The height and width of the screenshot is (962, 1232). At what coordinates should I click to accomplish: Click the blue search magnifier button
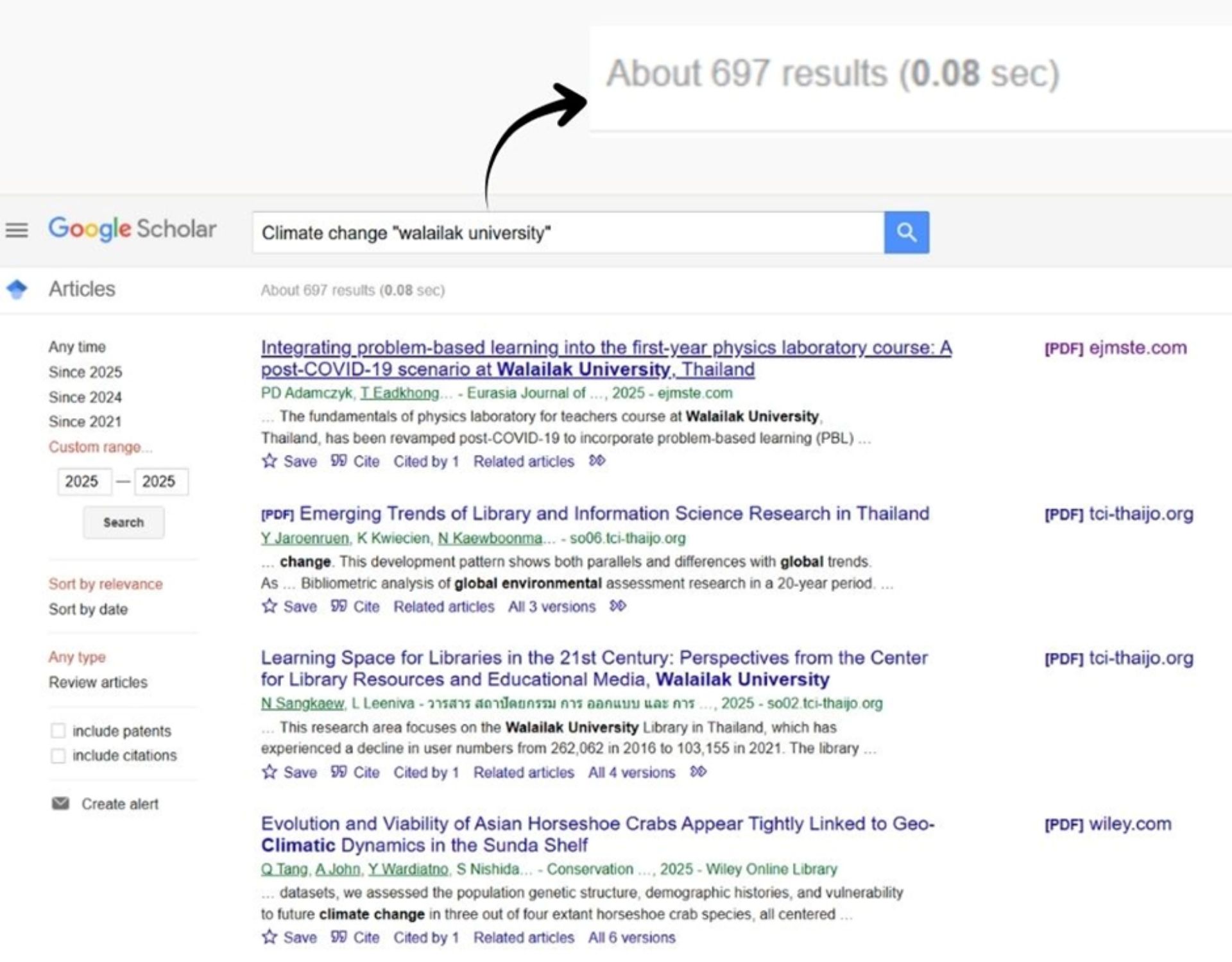905,232
